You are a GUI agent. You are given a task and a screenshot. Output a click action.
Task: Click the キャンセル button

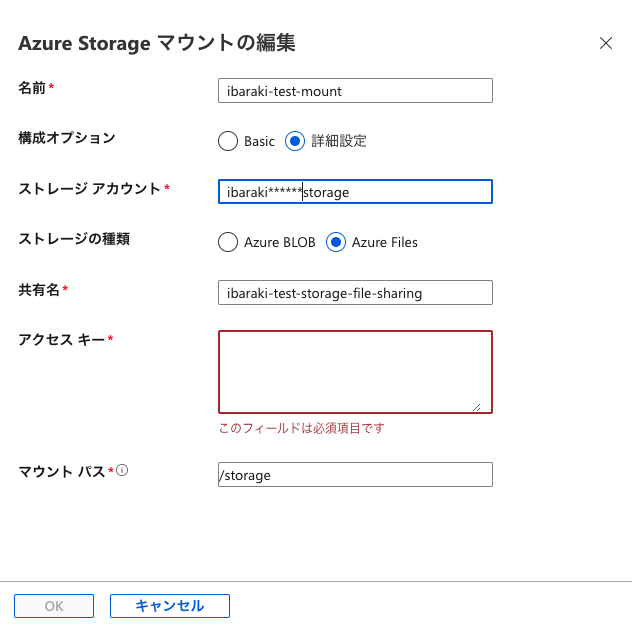coord(170,606)
